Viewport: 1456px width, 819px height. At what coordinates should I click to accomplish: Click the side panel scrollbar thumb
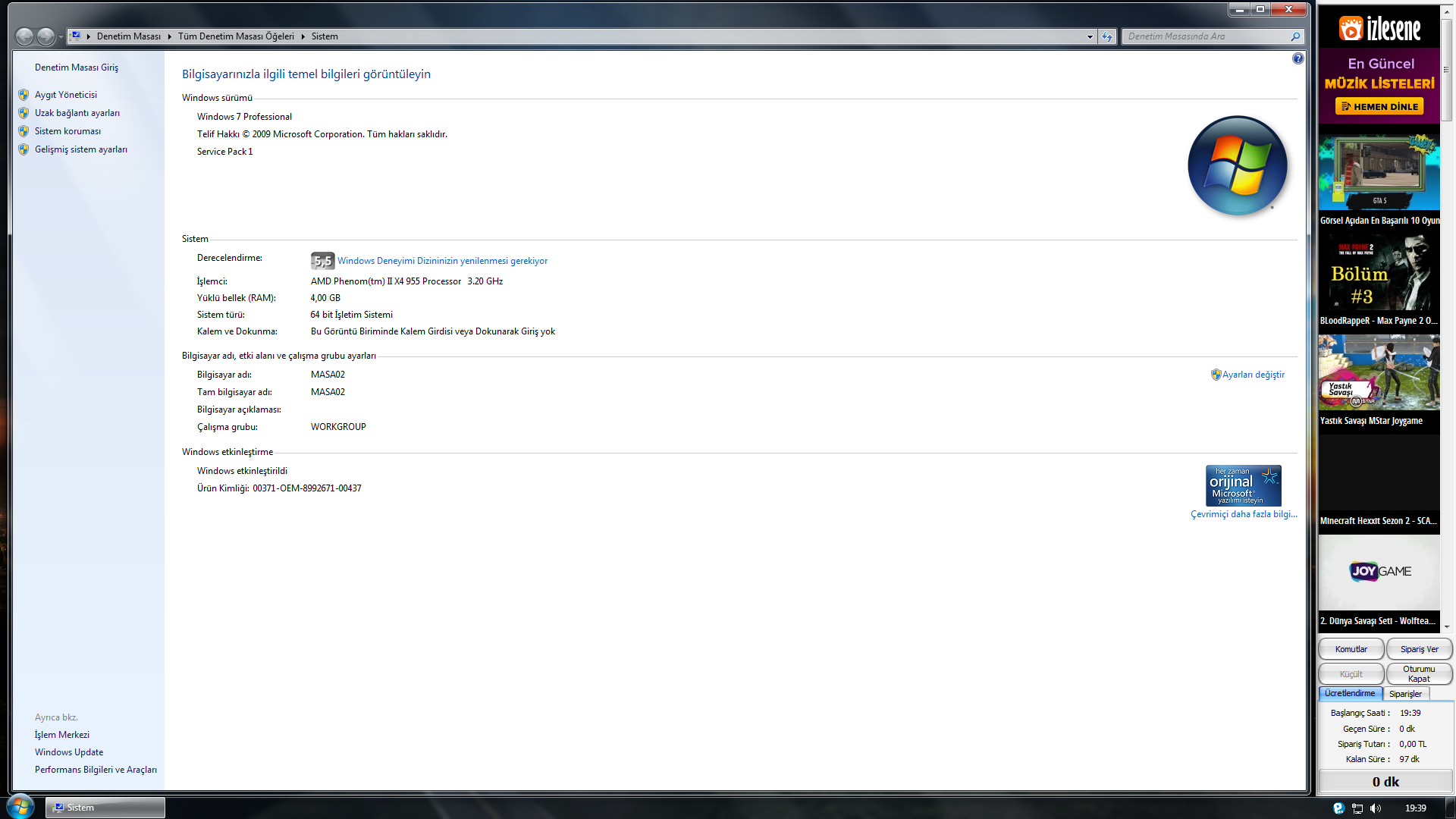click(x=1446, y=70)
